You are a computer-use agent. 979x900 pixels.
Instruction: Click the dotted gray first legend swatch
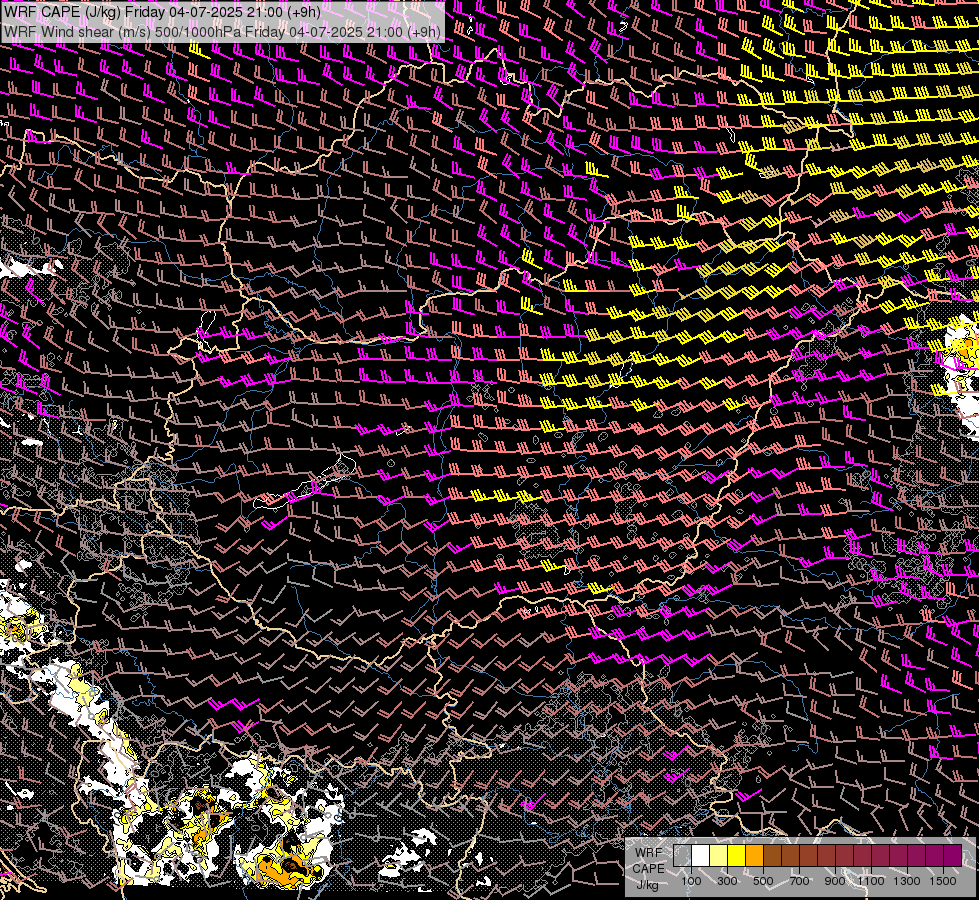click(x=682, y=855)
